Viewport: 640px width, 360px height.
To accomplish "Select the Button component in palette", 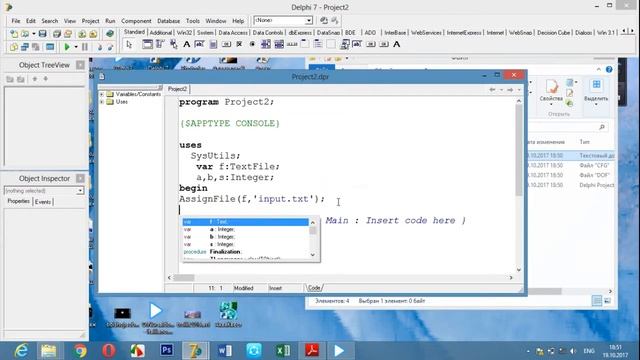I will [x=226, y=44].
